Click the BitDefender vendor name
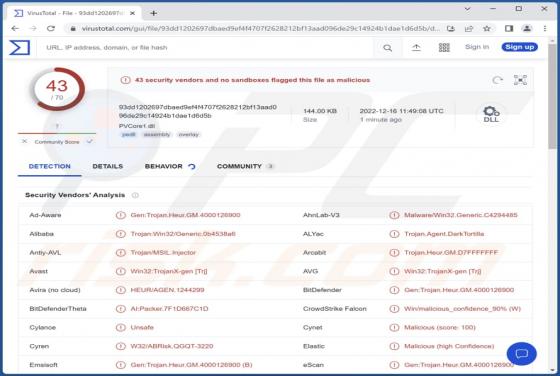560x376 pixels. click(322, 290)
